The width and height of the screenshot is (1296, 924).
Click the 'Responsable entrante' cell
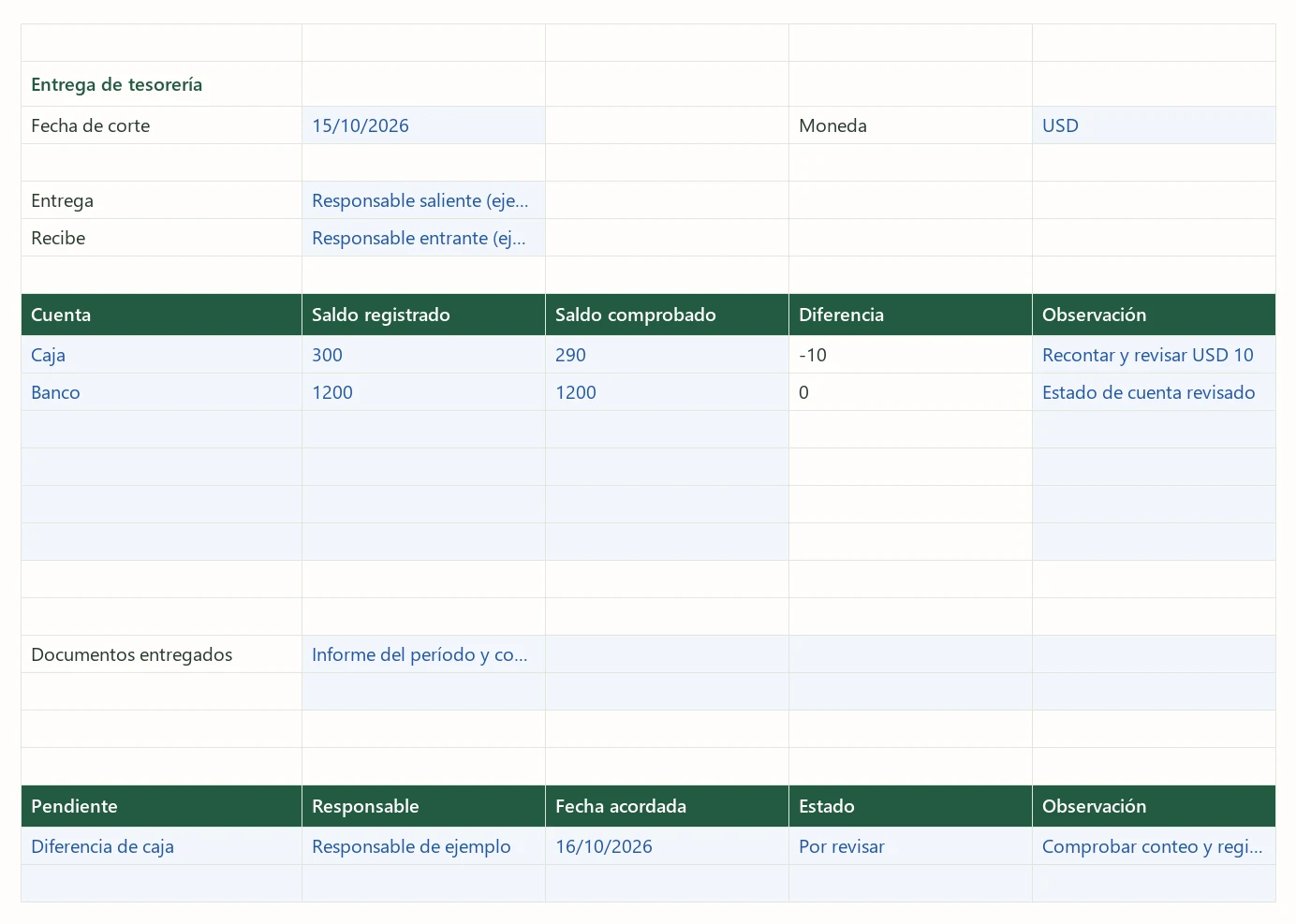click(x=423, y=238)
